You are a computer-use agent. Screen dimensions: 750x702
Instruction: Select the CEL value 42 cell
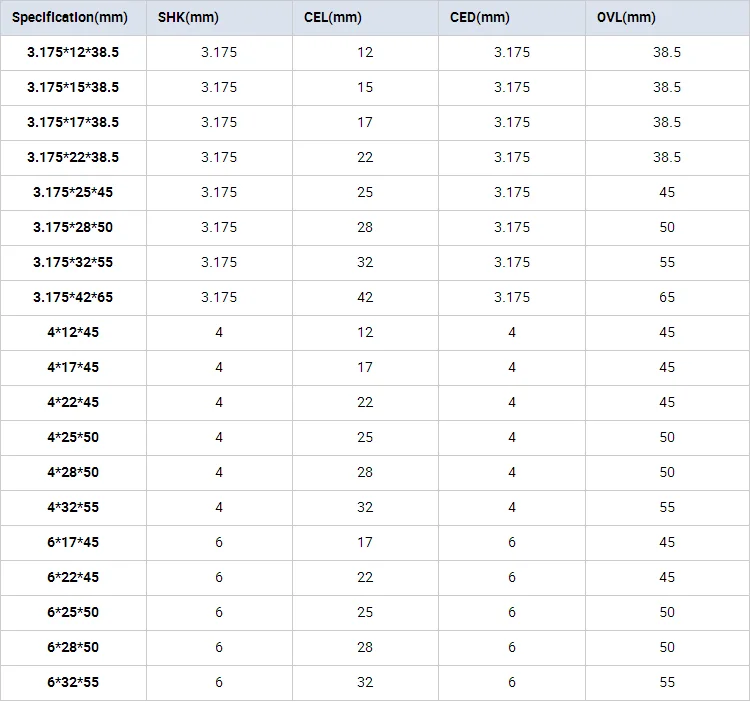[x=365, y=297]
